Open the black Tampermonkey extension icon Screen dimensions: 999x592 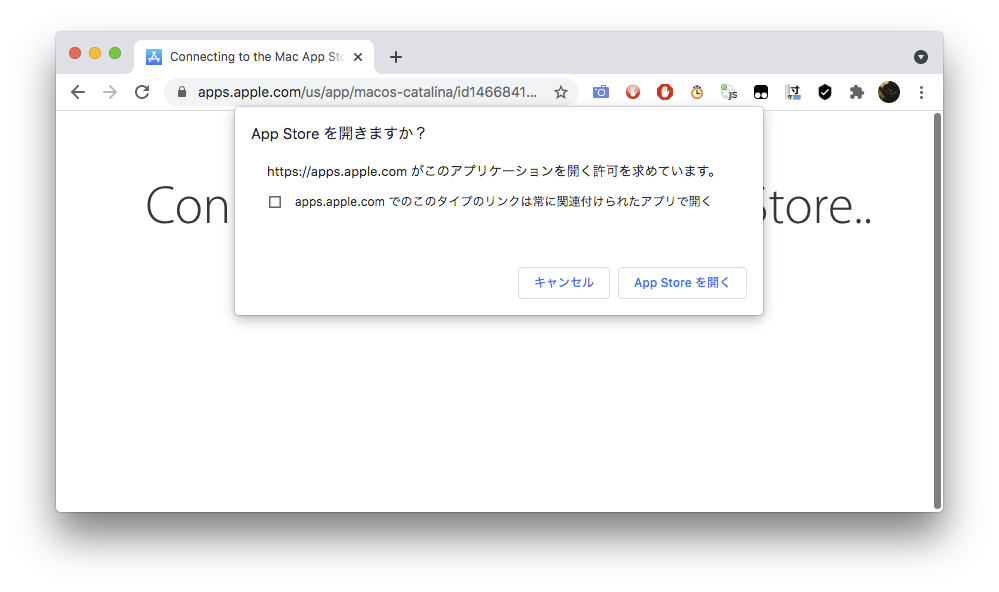pos(761,92)
